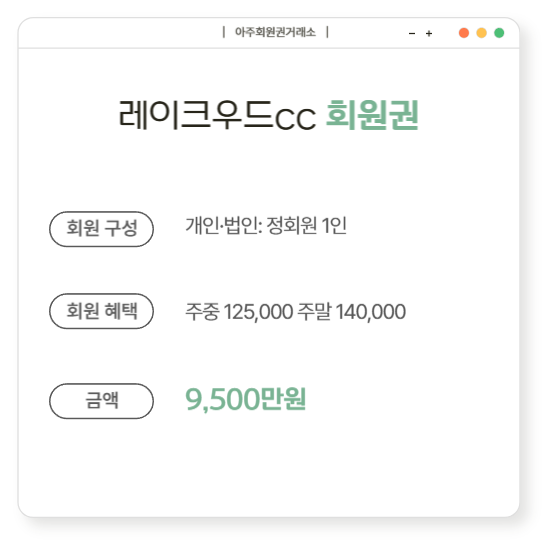Click the 레이크우드cc heading text
Viewport: 550px width, 550px height.
pyautogui.click(x=217, y=115)
